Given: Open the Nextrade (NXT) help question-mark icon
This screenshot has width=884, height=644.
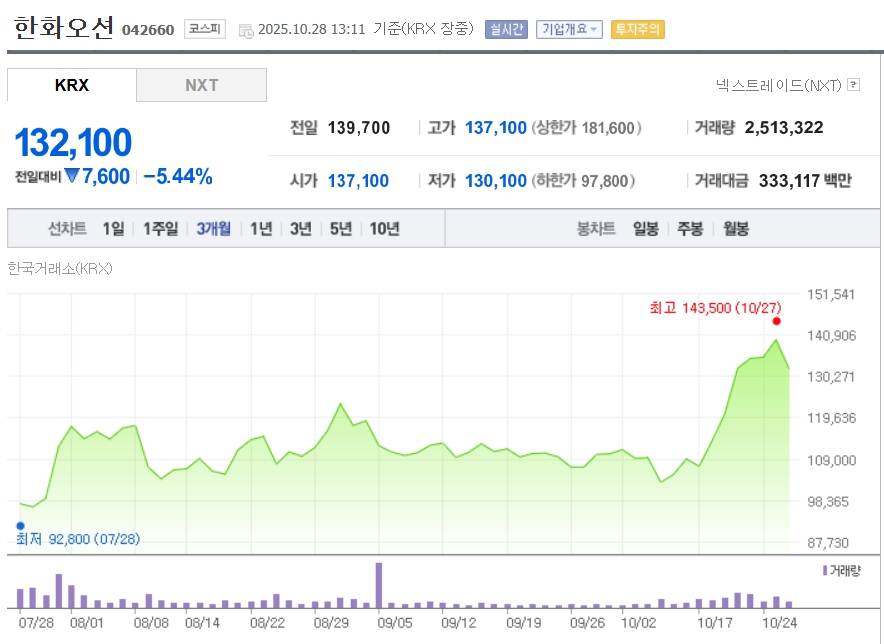Looking at the screenshot, I should (x=853, y=85).
